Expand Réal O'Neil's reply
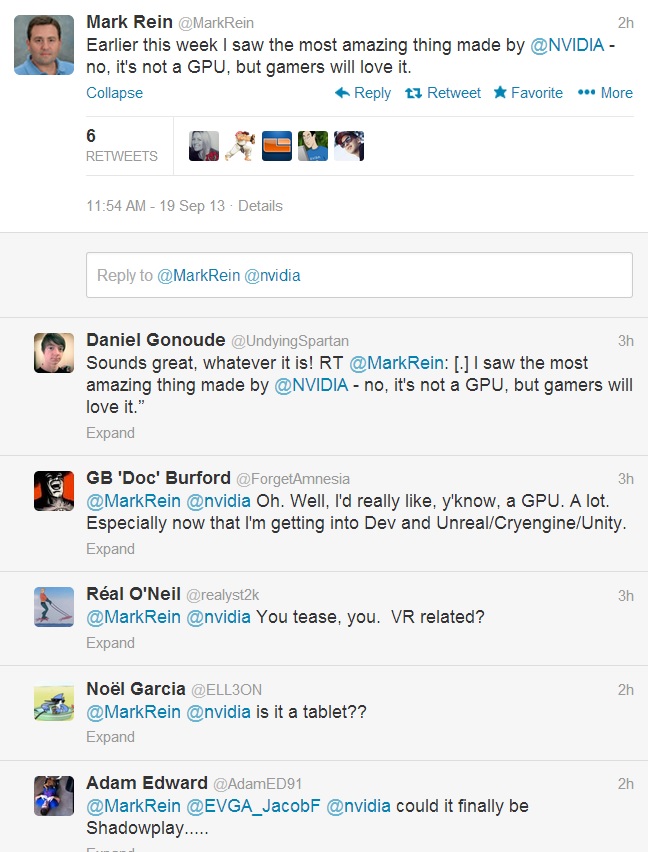The height and width of the screenshot is (852, 648). 110,643
